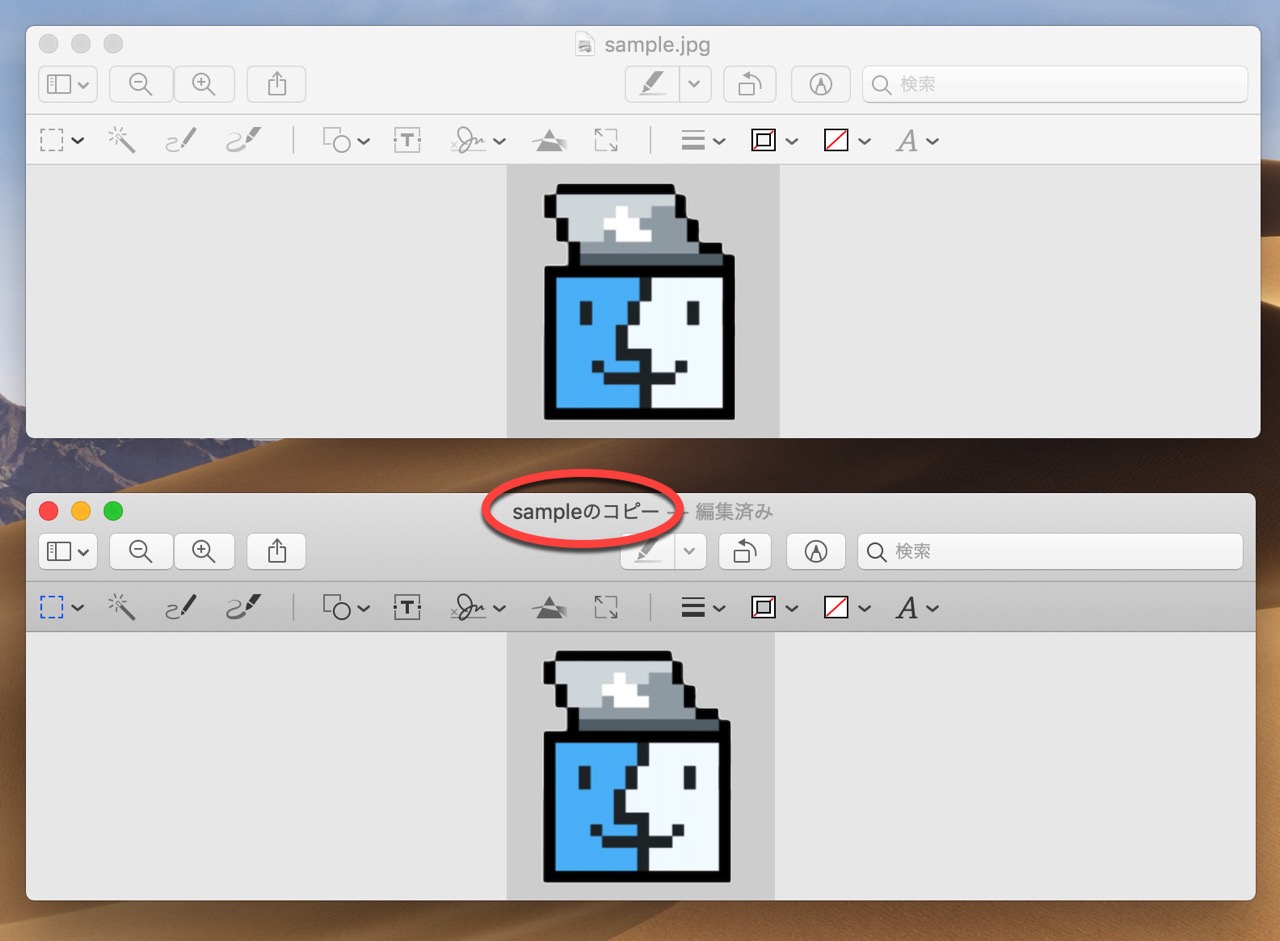Rotate the image left in sampleのコピー window
The image size is (1280, 941).
745,551
